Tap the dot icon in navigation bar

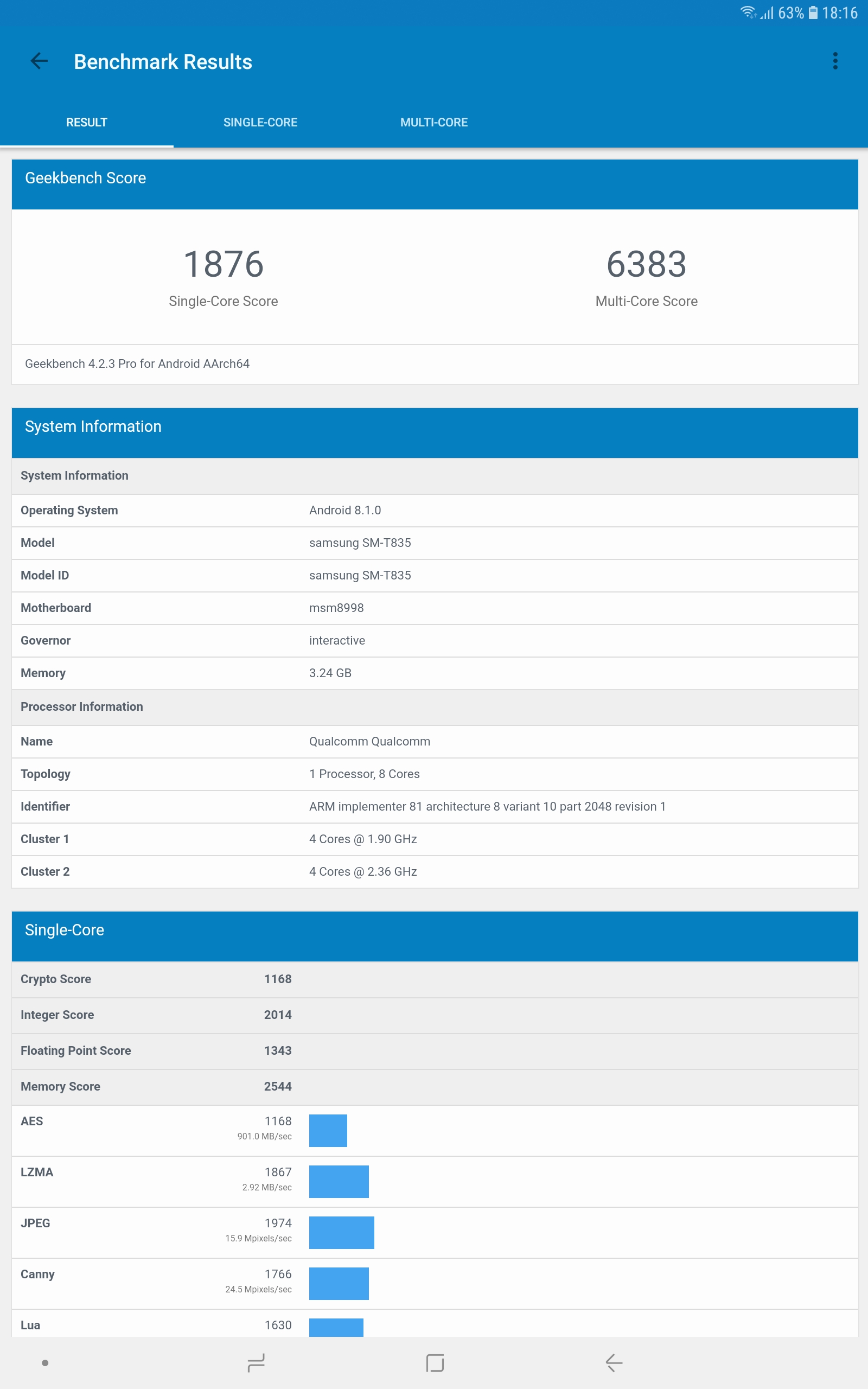45,1362
